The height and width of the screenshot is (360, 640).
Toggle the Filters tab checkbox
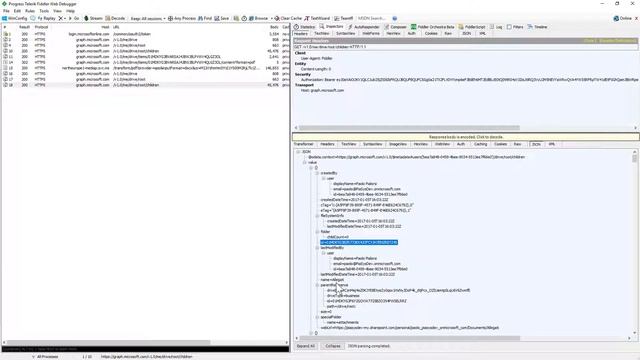[509, 27]
